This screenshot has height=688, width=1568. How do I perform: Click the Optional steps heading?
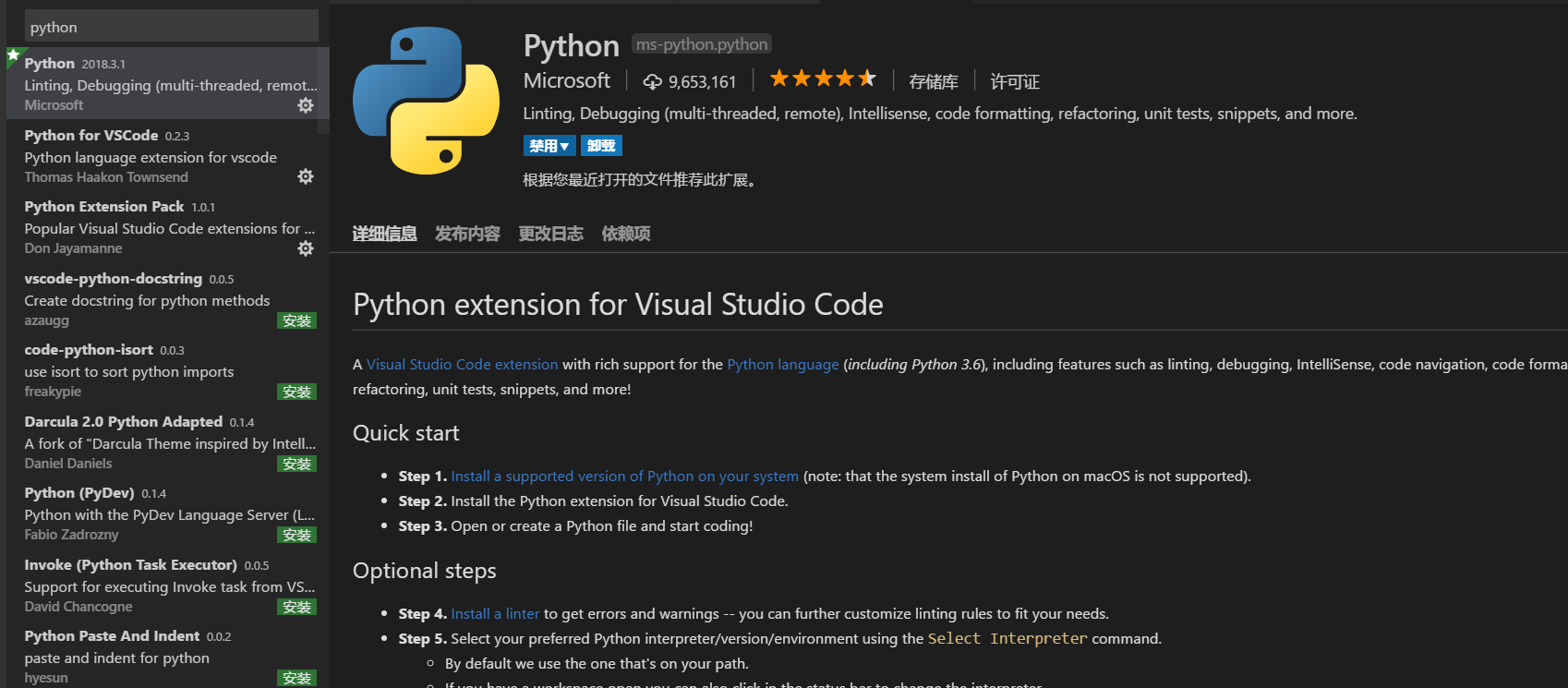[x=425, y=571]
